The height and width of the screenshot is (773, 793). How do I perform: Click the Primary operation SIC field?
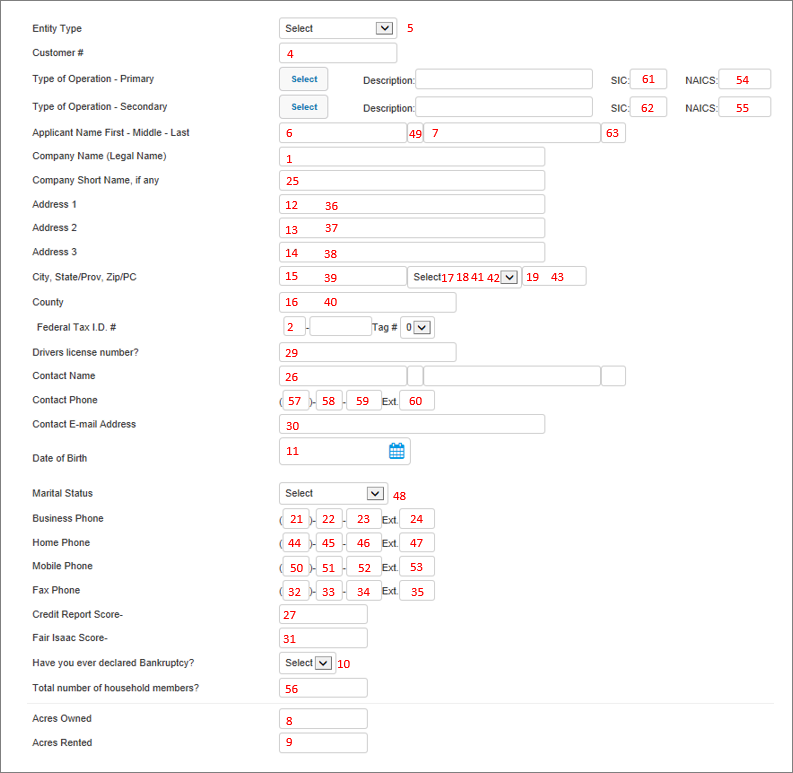[x=648, y=79]
